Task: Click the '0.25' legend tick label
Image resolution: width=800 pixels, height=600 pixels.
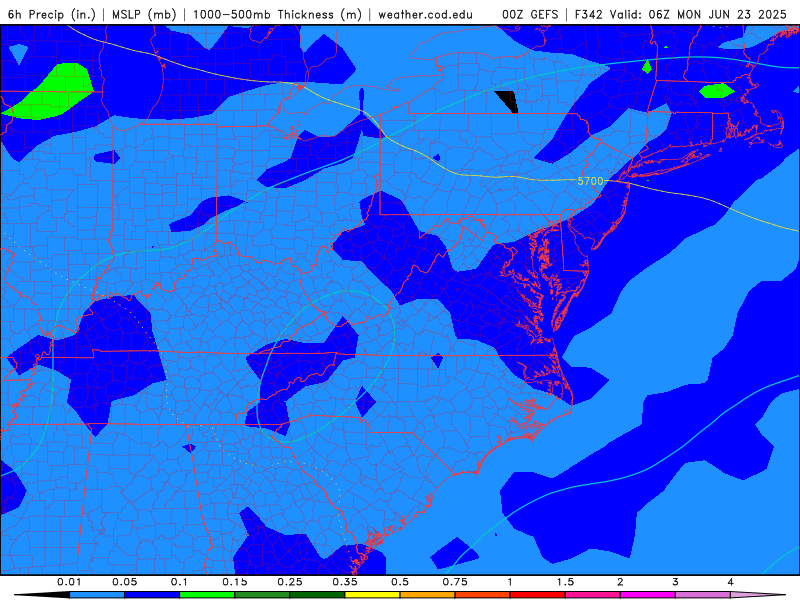Action: coord(290,582)
